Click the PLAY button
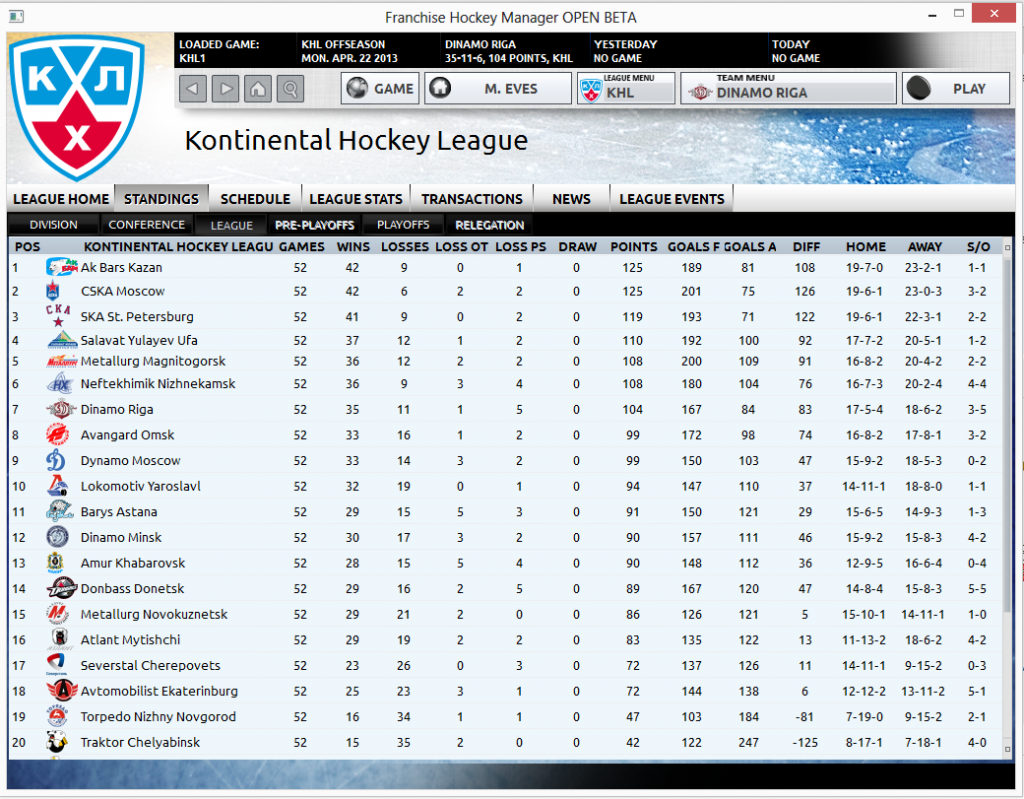 (956, 88)
